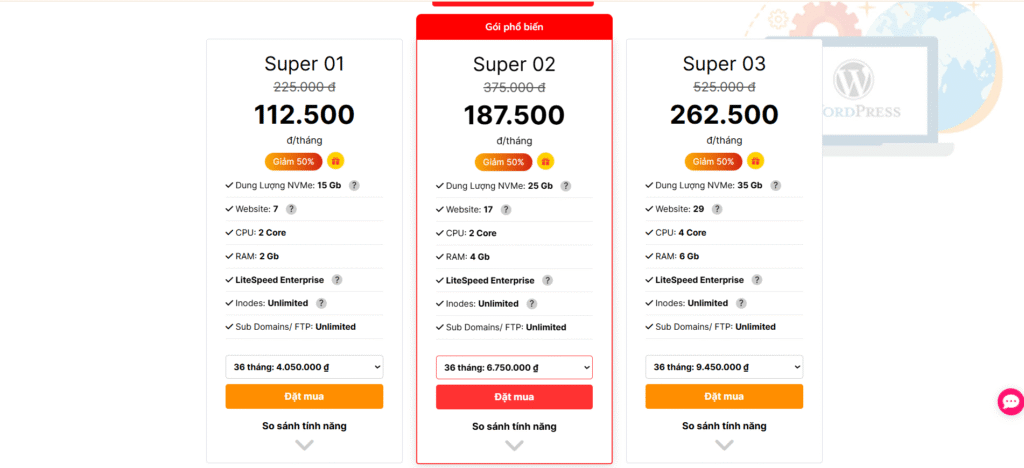
Task: Click the gift icon on Super 02
Action: click(x=545, y=162)
